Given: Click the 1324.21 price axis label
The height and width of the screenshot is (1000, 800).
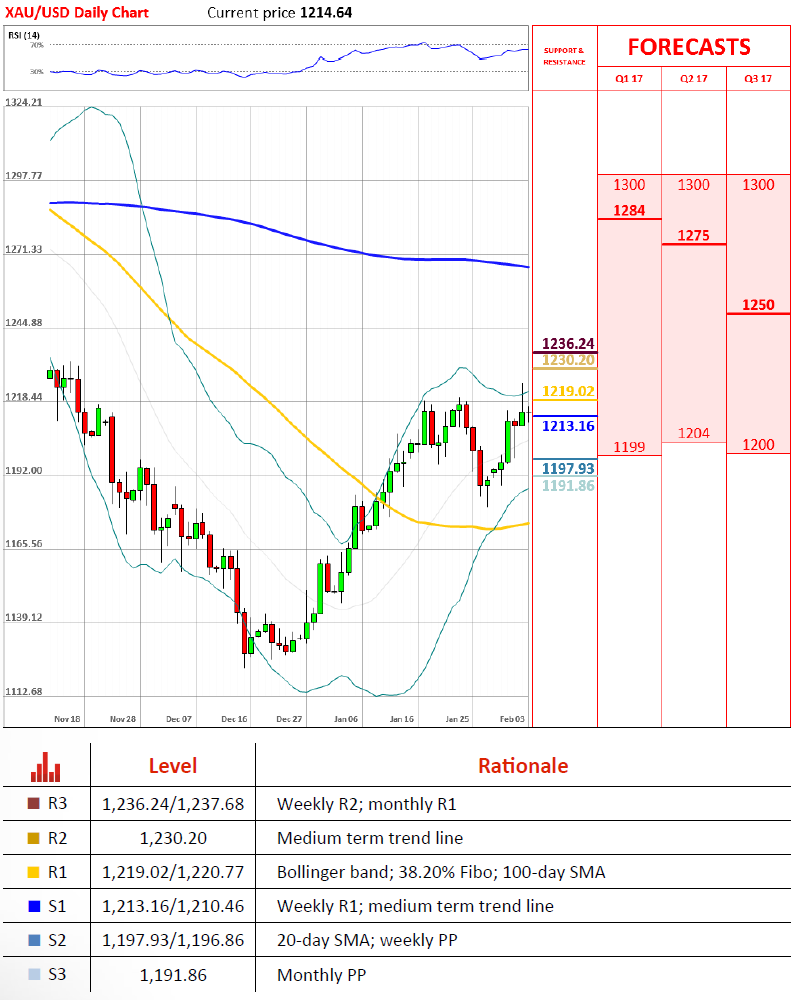Looking at the screenshot, I should (x=24, y=102).
